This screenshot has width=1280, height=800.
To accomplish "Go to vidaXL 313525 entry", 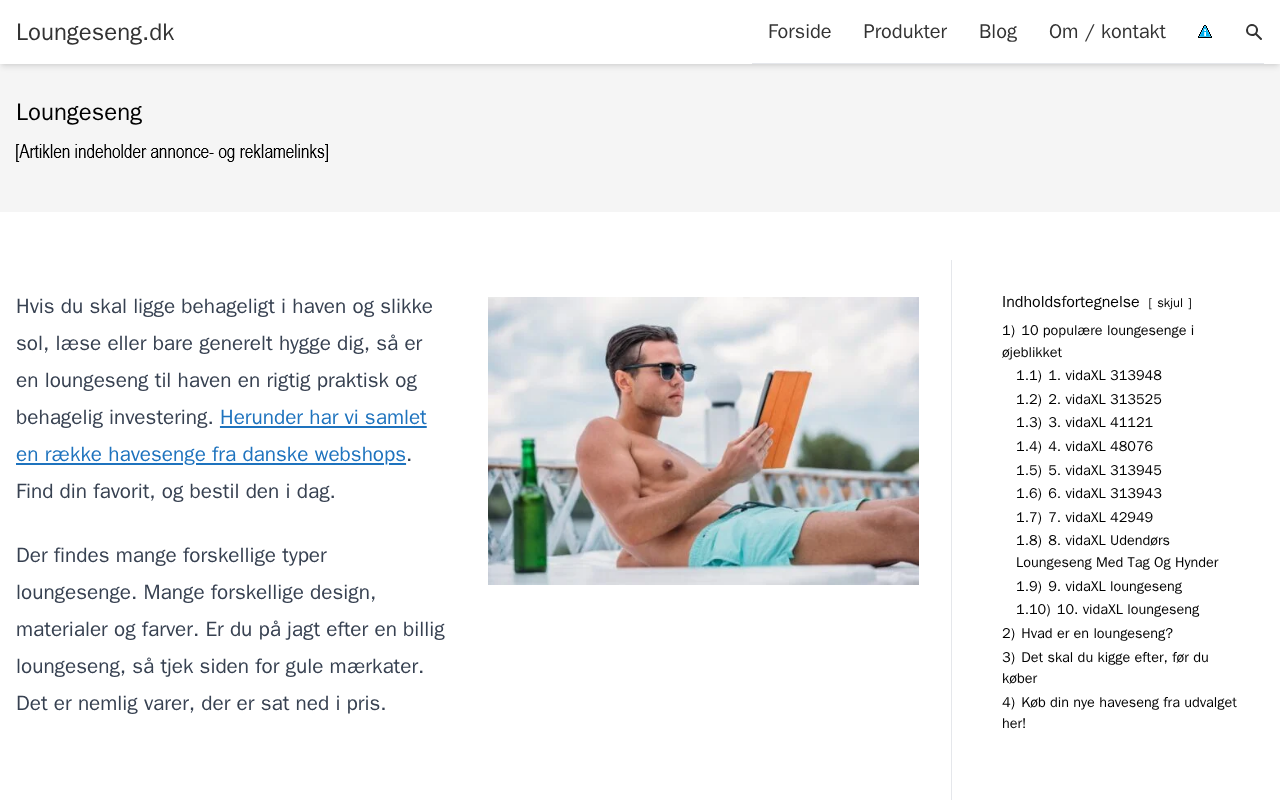I will (1104, 400).
